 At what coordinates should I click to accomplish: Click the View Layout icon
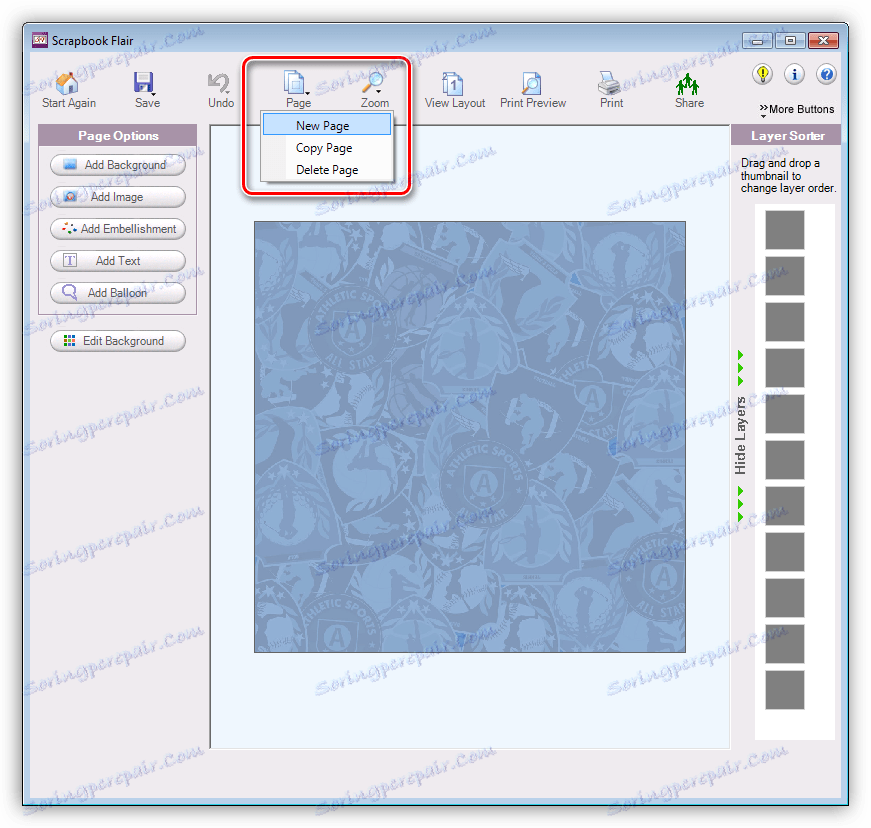(x=453, y=83)
